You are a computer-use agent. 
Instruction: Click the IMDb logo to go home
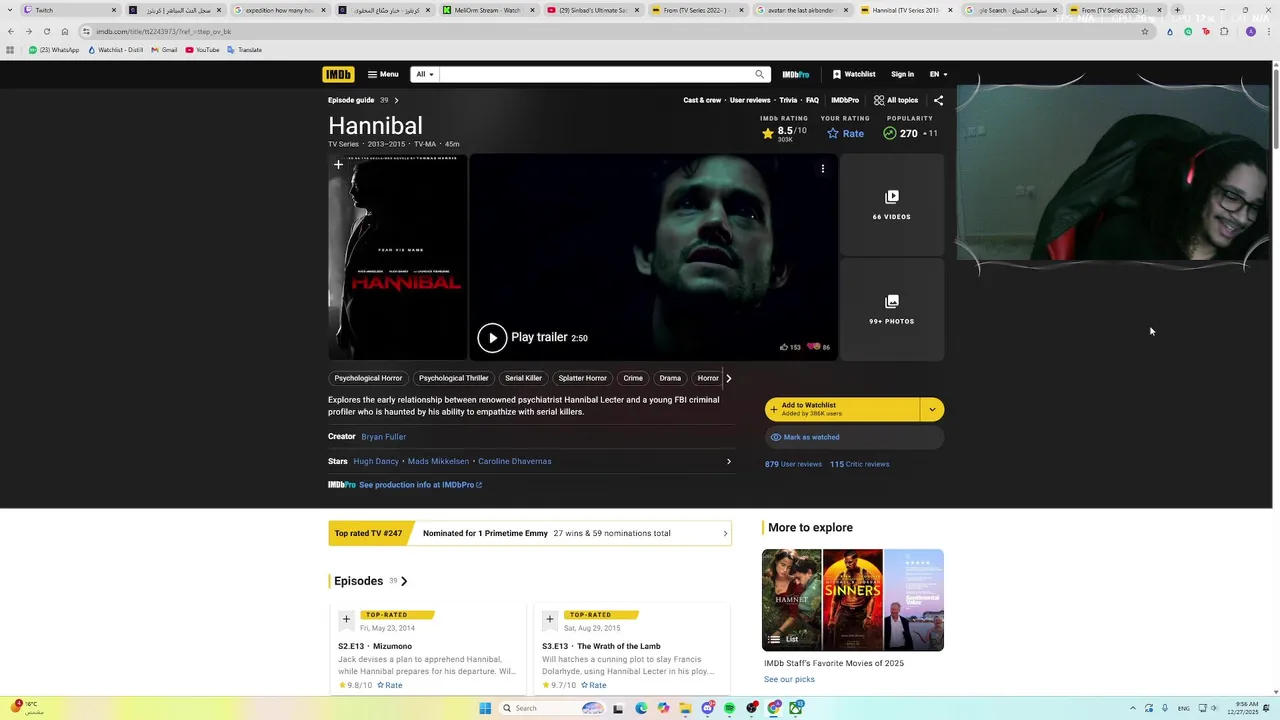point(338,74)
